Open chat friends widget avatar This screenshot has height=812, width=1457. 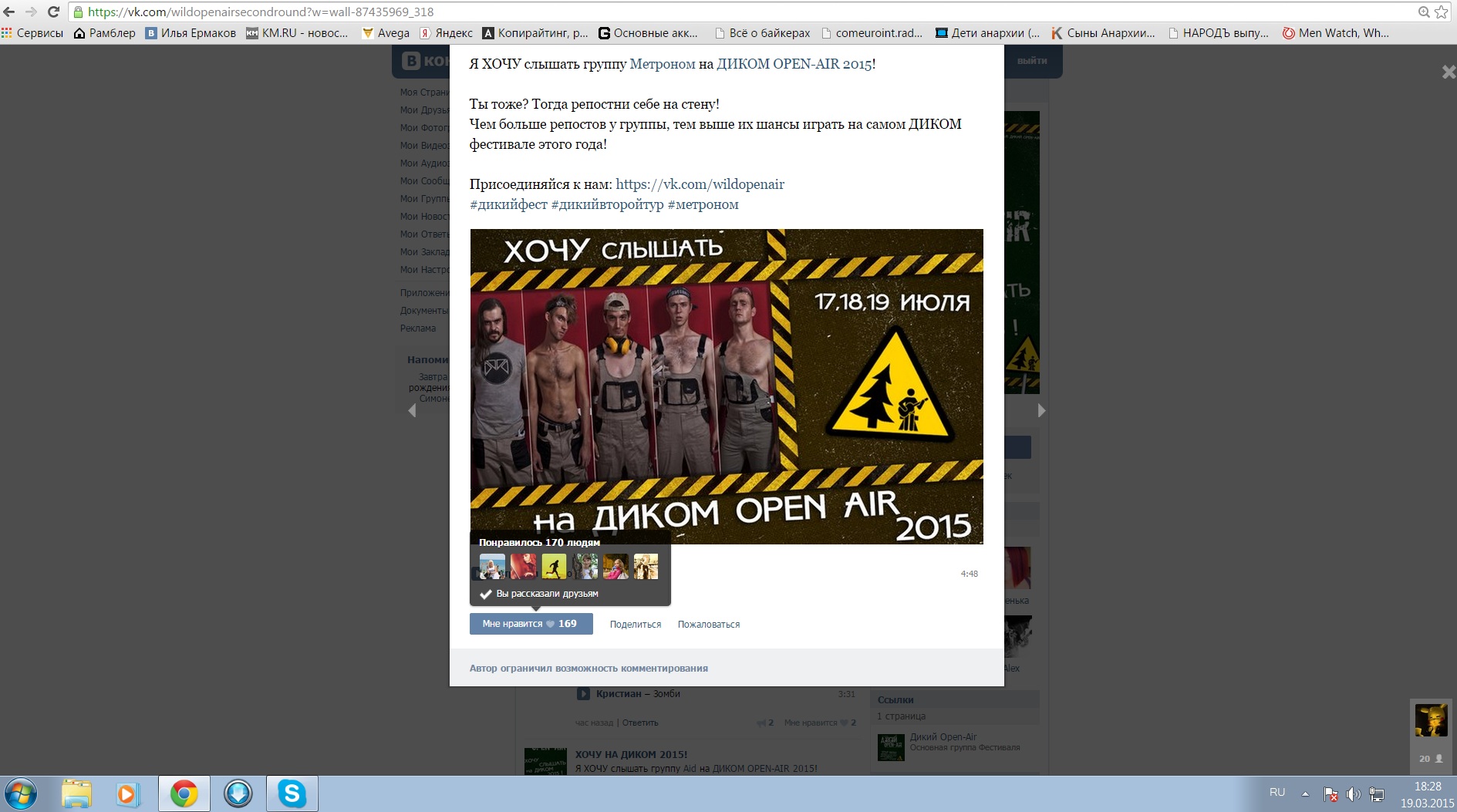[1431, 721]
